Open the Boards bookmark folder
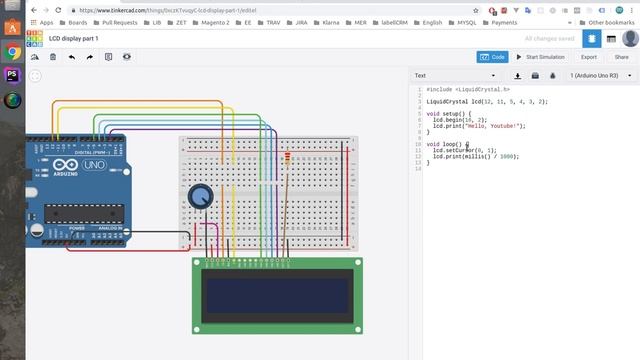 click(73, 23)
